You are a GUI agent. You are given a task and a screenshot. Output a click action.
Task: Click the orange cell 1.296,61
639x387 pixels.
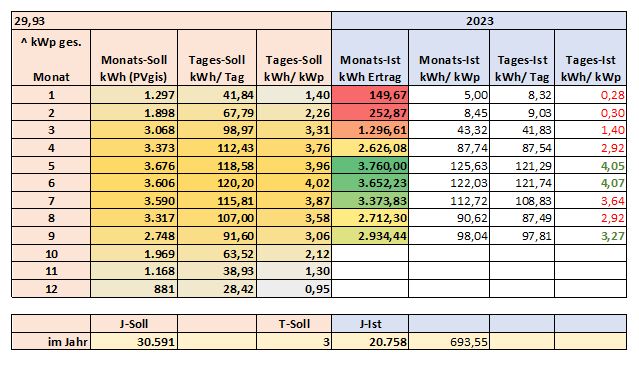click(370, 130)
